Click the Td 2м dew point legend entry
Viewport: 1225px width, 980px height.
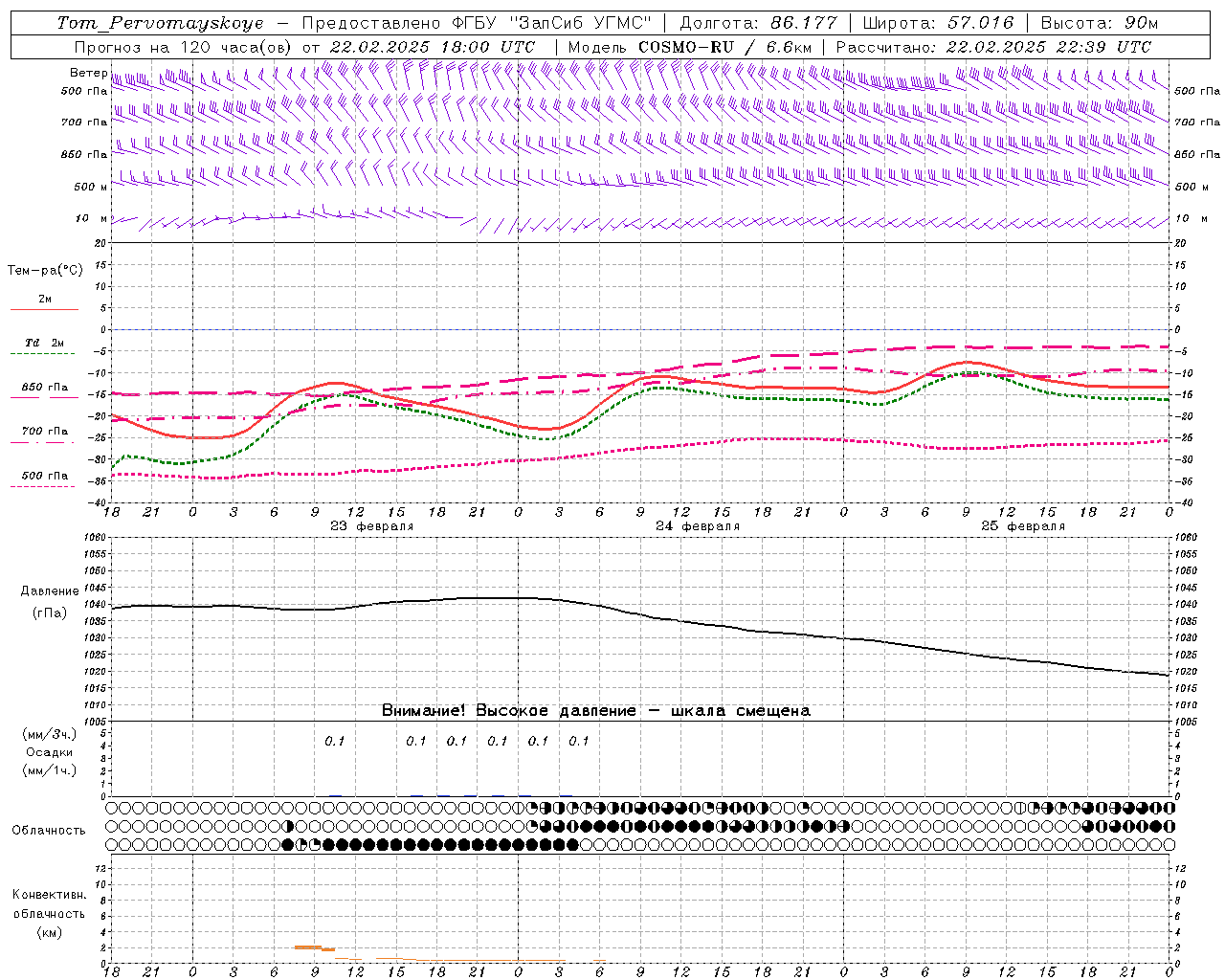(45, 343)
